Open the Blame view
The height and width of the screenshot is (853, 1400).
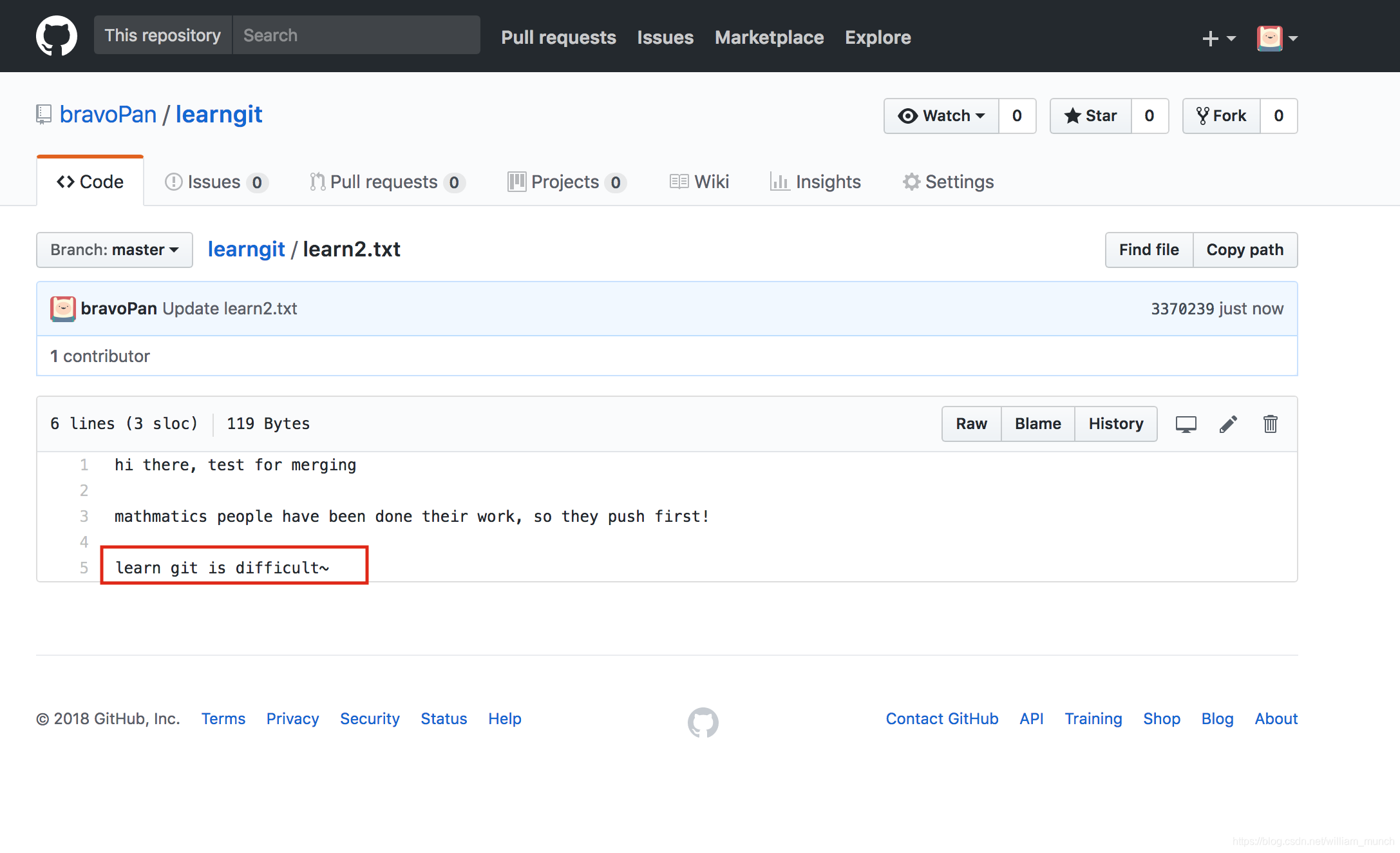(1038, 424)
